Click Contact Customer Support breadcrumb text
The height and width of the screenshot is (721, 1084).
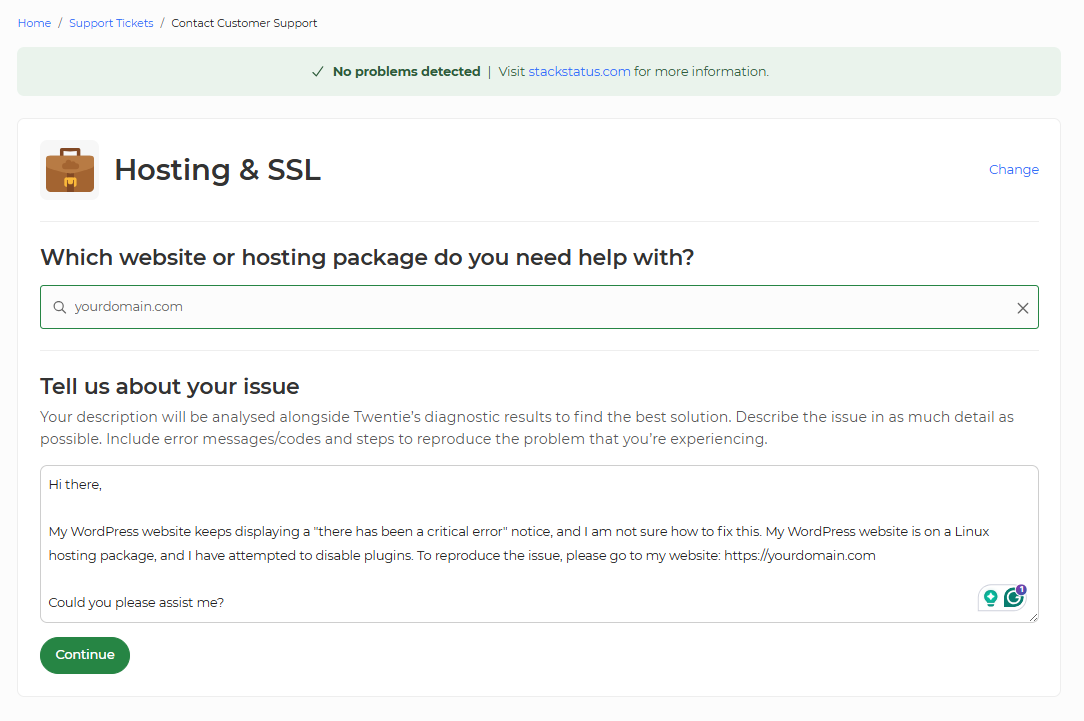pyautogui.click(x=244, y=23)
